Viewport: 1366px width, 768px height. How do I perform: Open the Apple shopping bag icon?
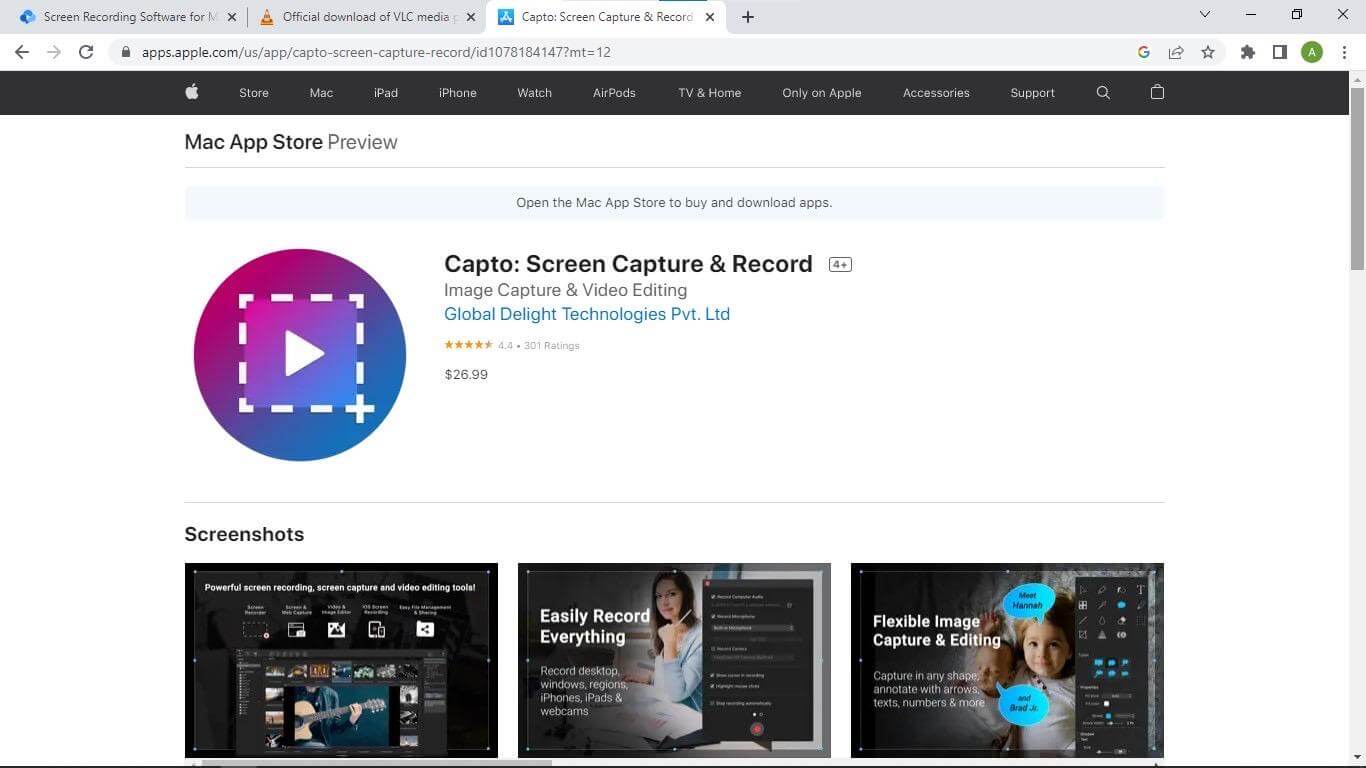(x=1157, y=92)
